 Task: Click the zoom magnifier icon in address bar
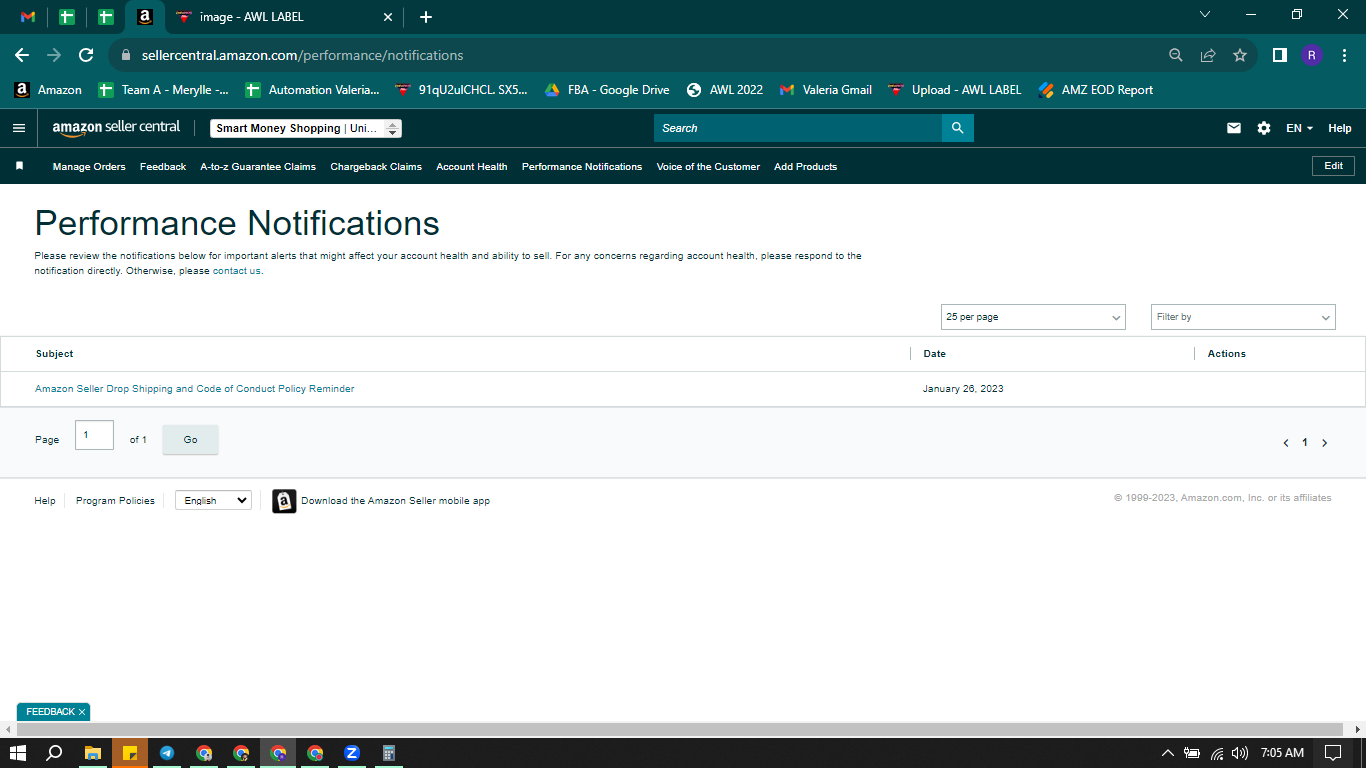coord(1176,55)
